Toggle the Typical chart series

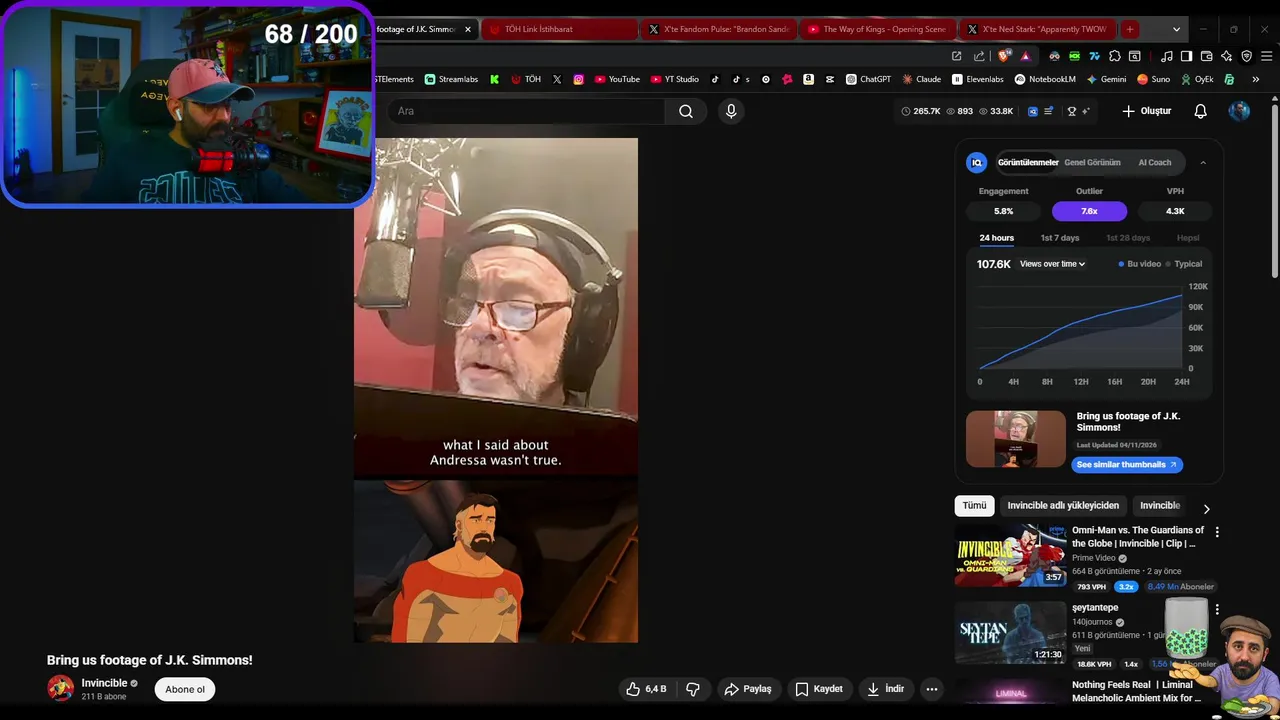tap(1184, 264)
